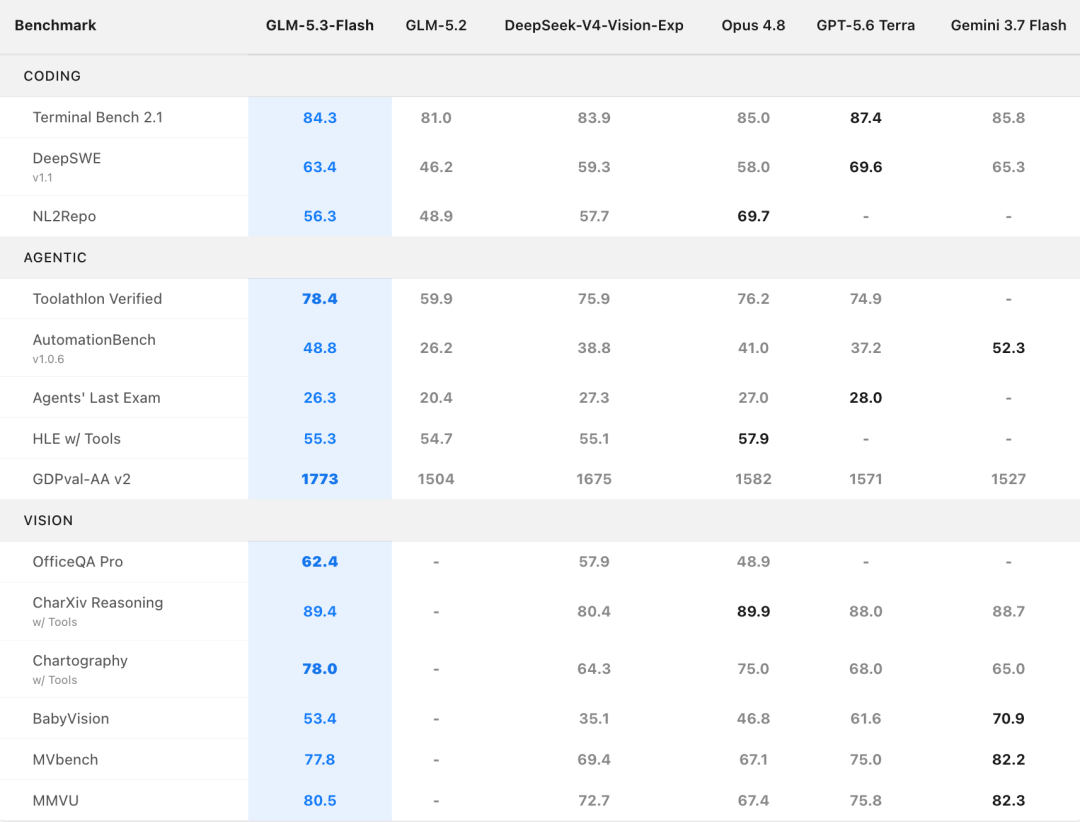The width and height of the screenshot is (1080, 822).
Task: Click the CharXiv Reasoning benchmark label
Action: [98, 603]
